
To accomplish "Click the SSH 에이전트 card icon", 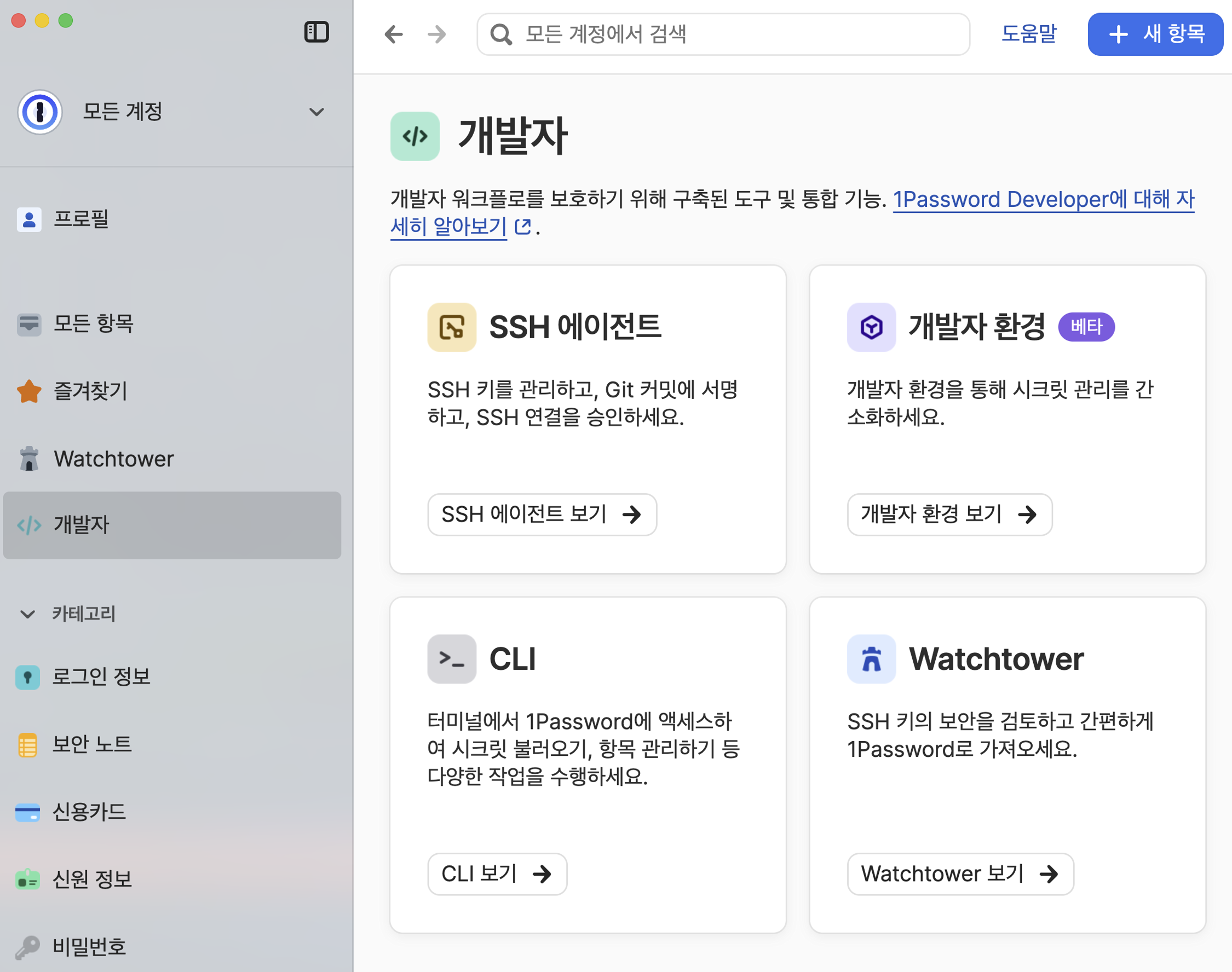I will tap(452, 327).
